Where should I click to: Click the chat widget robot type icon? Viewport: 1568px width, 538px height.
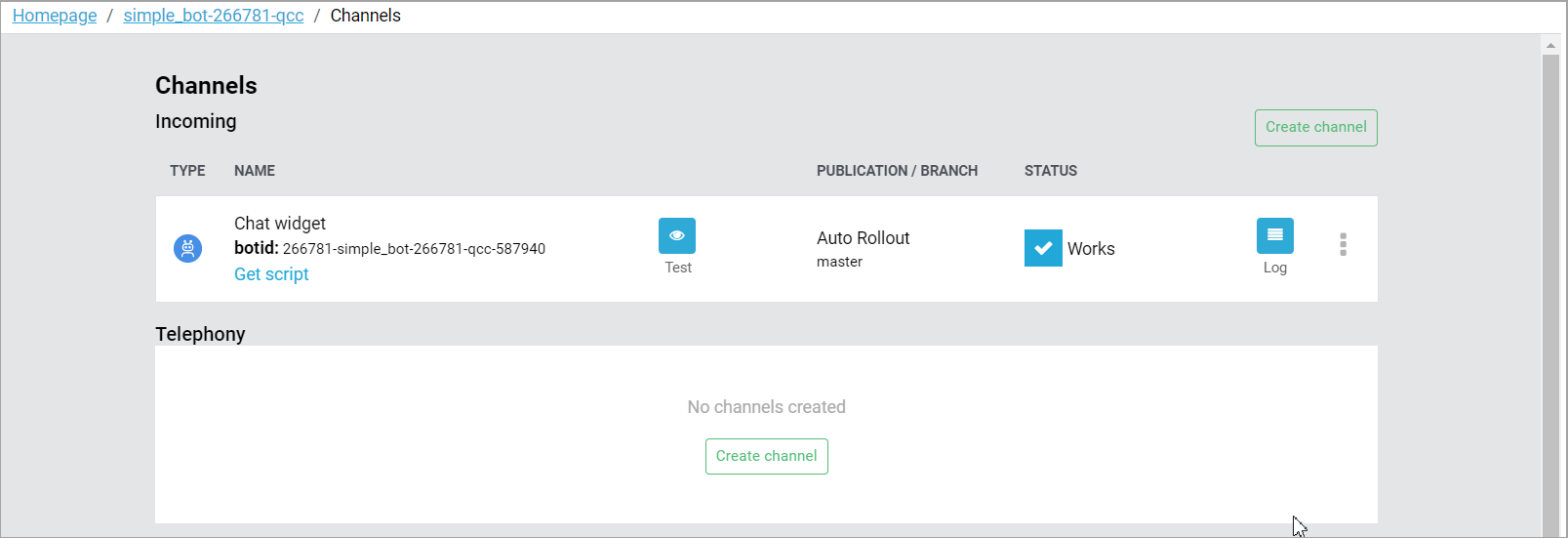click(187, 249)
